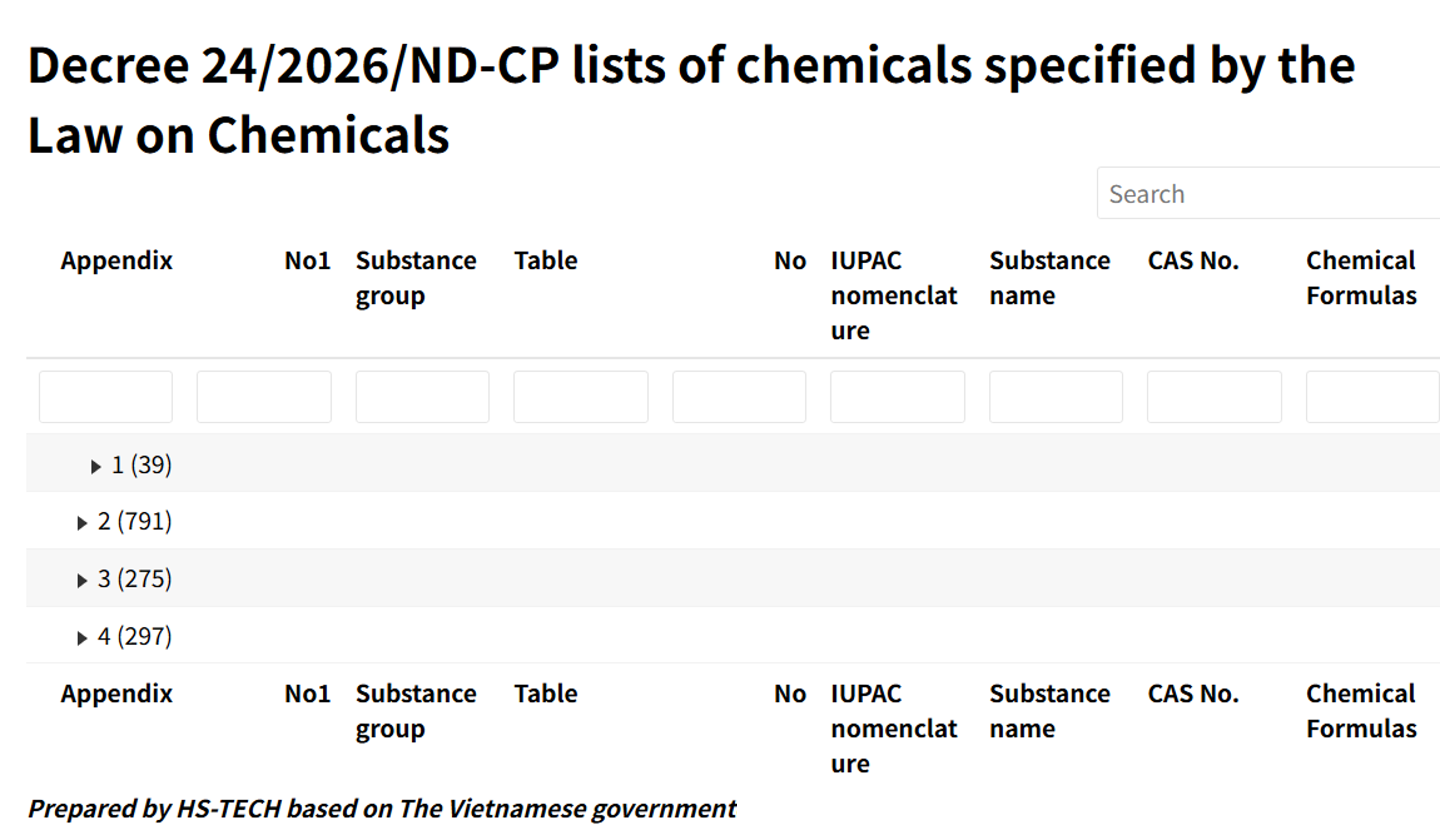
Task: Focus the CAS No. filter field
Action: tap(1214, 397)
